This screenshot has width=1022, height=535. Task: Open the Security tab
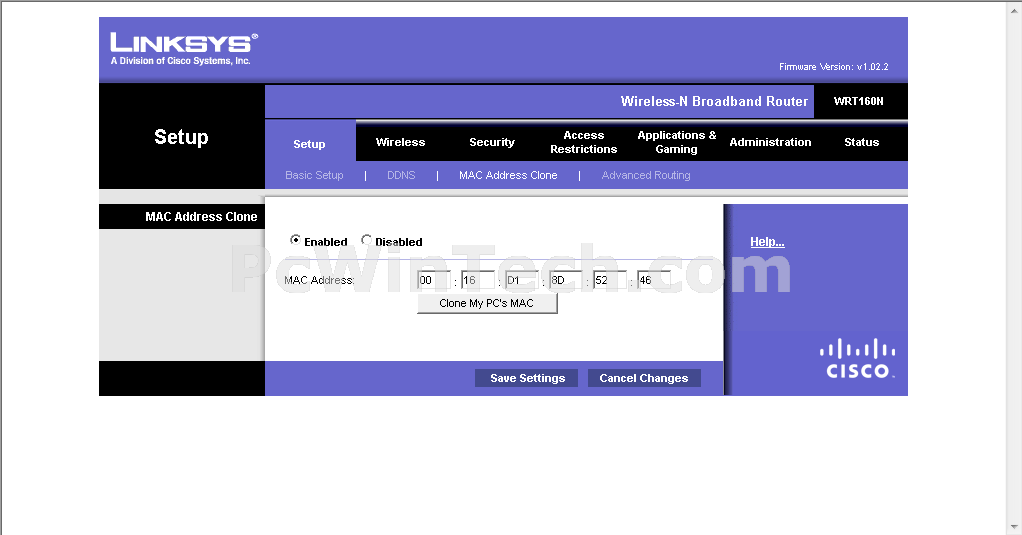click(x=492, y=142)
